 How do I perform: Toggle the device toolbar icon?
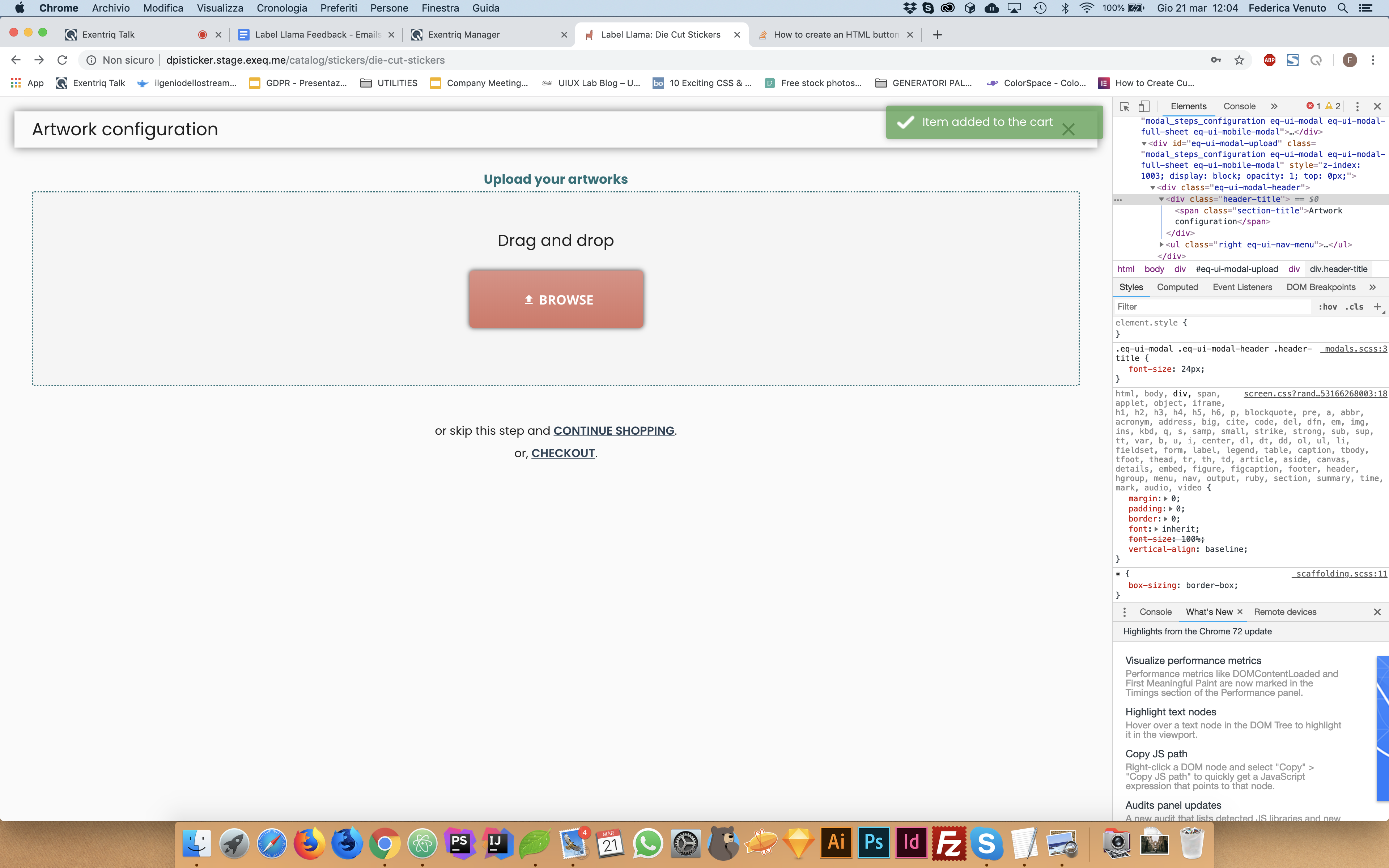pos(1144,106)
